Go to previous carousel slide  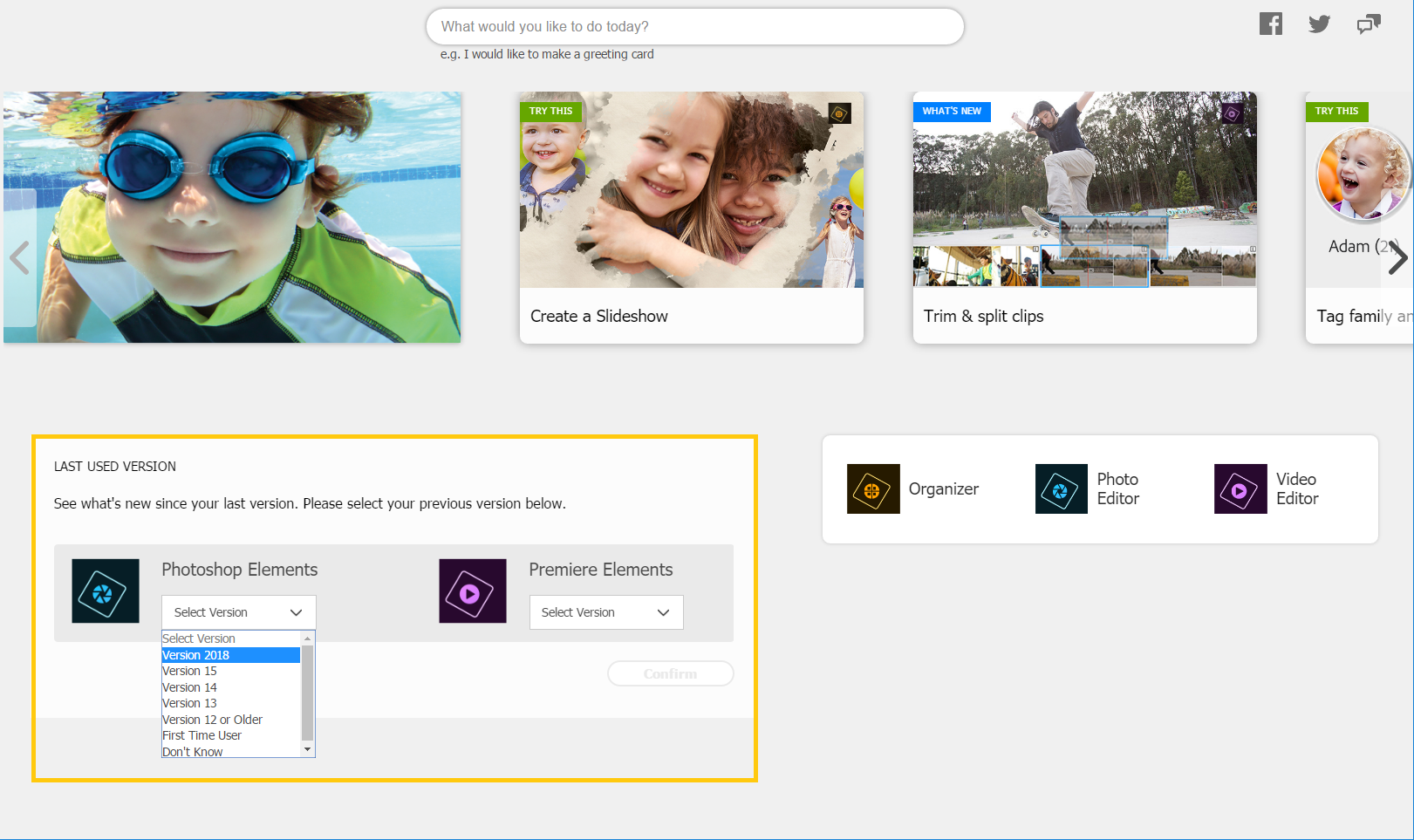point(19,257)
